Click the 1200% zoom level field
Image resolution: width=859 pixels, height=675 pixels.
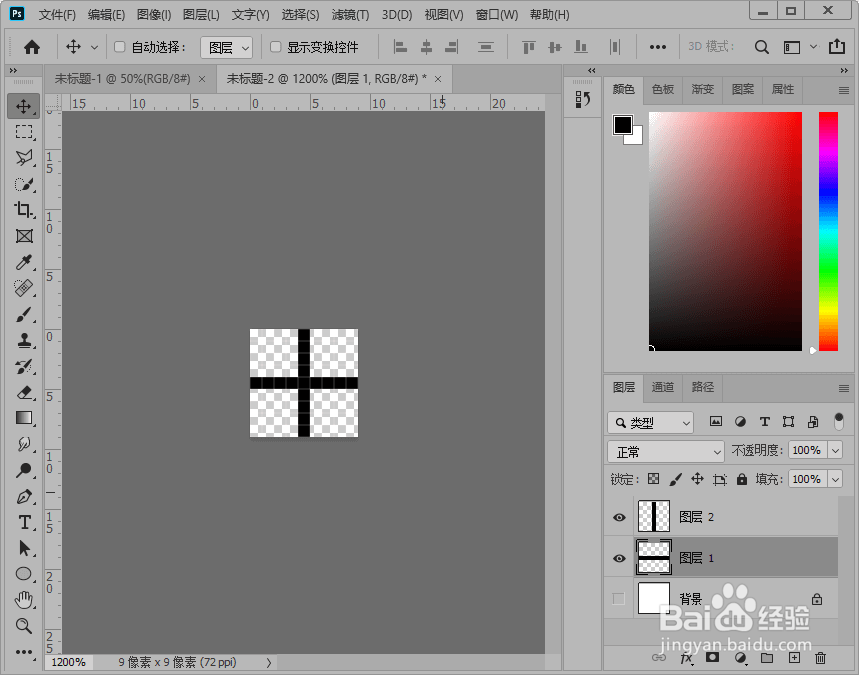[68, 662]
